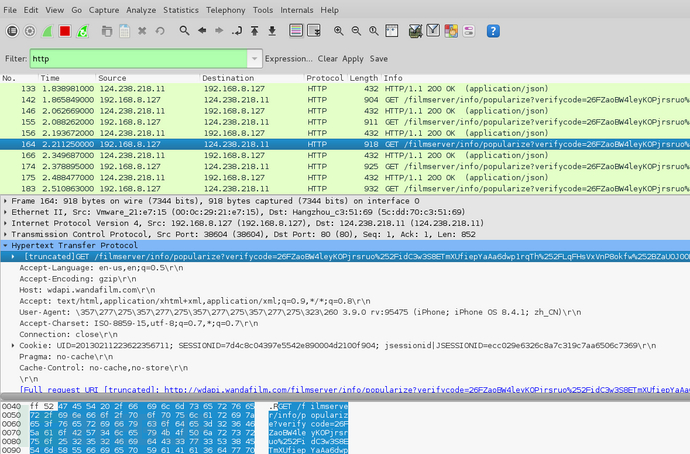The width and height of the screenshot is (690, 454).
Task: Select packet number 174 row
Action: tap(345, 166)
